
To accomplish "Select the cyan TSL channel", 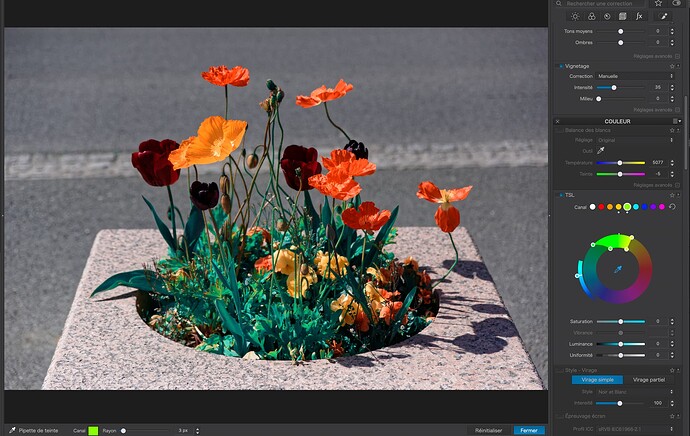I will click(636, 207).
